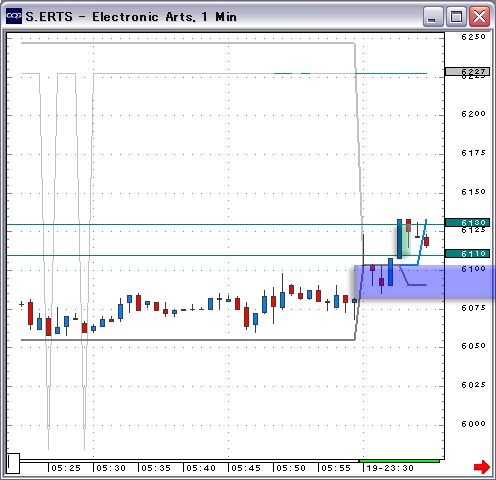Click the small box at bottom-left of time axis
This screenshot has width=496, height=480.
tap(13, 463)
